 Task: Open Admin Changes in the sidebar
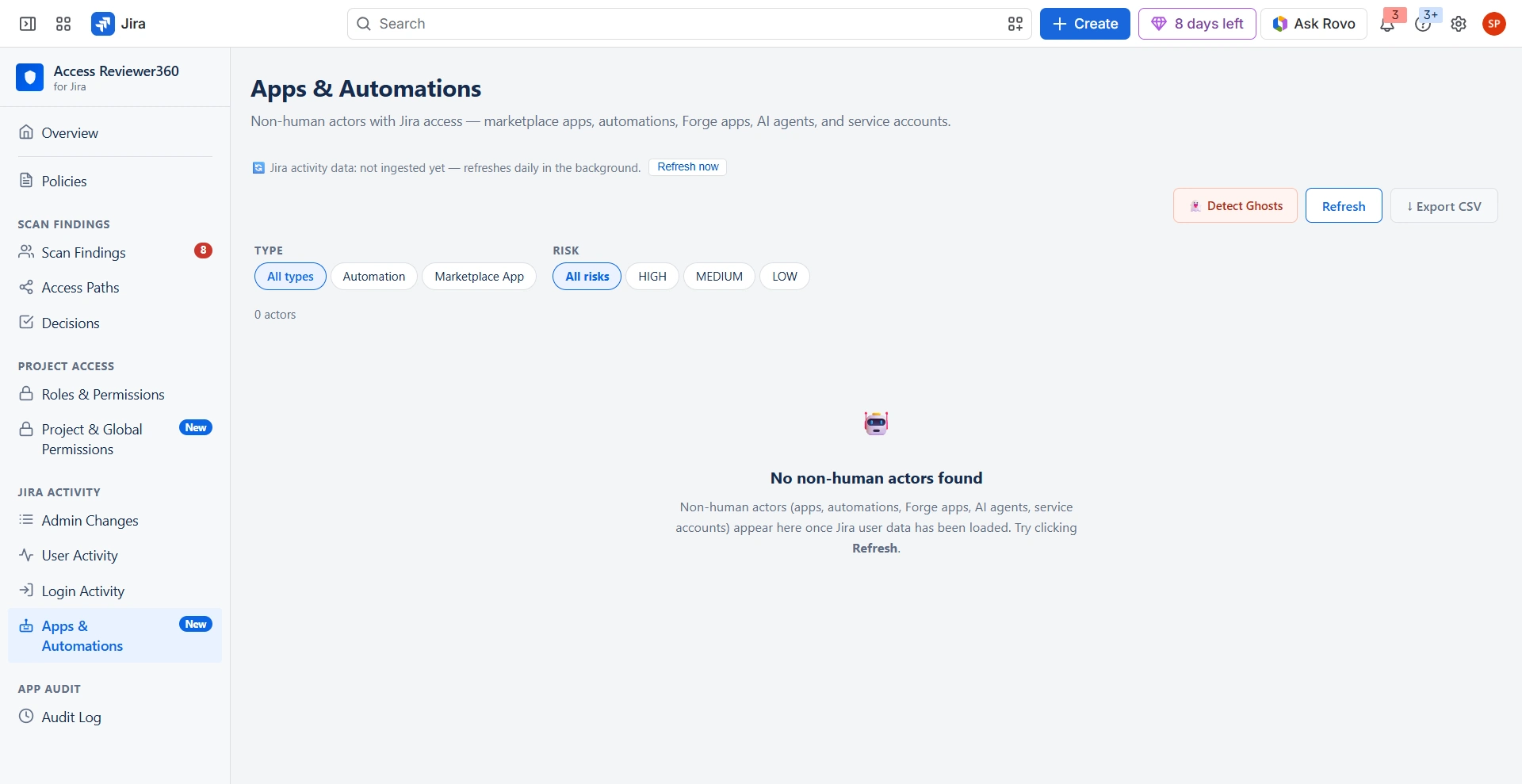(115, 520)
